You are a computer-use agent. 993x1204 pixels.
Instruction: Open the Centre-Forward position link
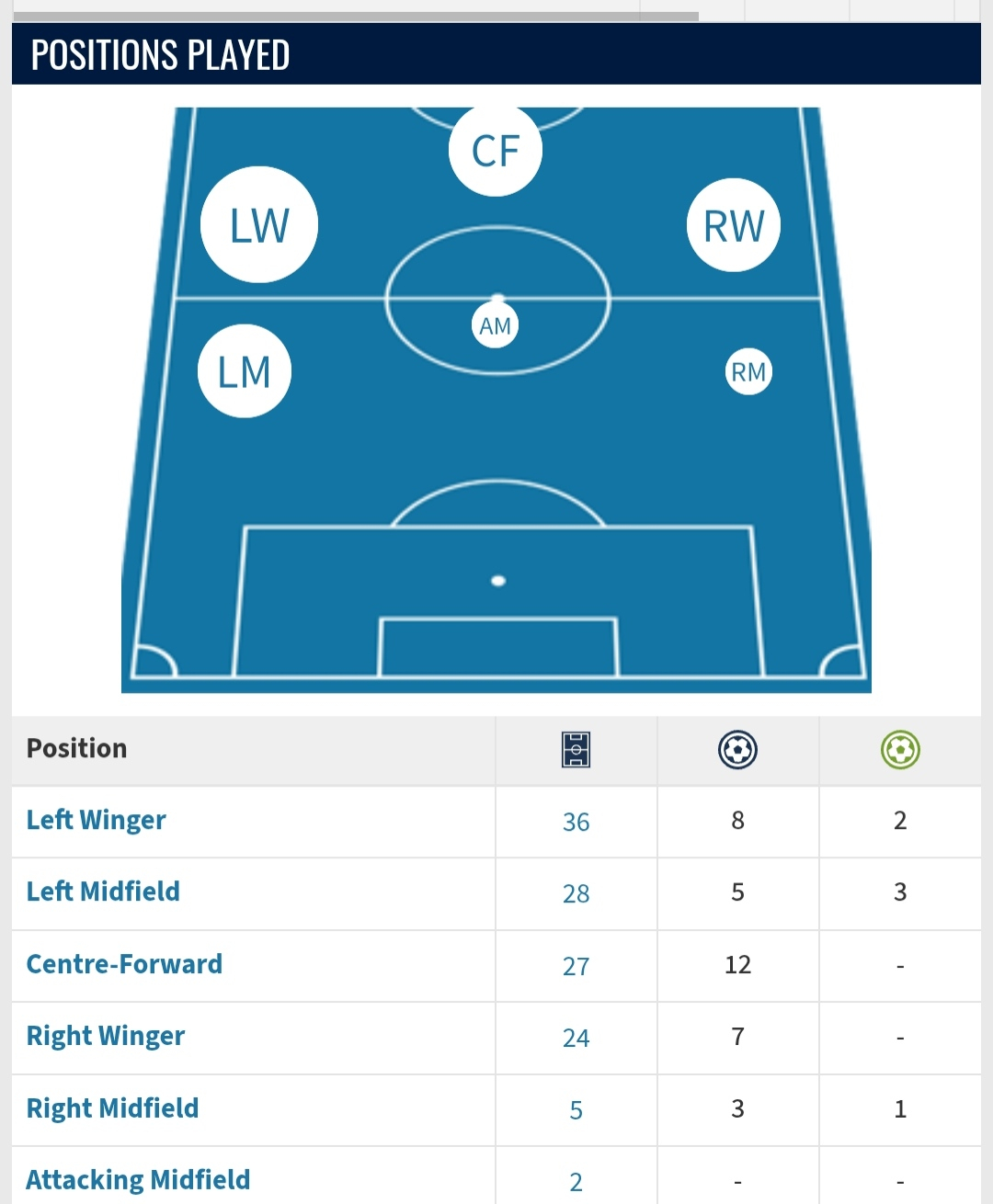coord(124,964)
